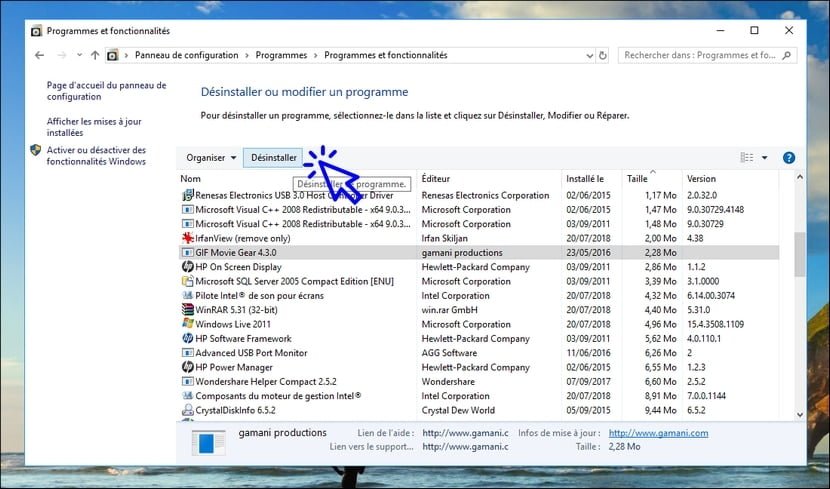Open Afficher les mises à jour installées
Screen dimensions: 830x489
94,127
